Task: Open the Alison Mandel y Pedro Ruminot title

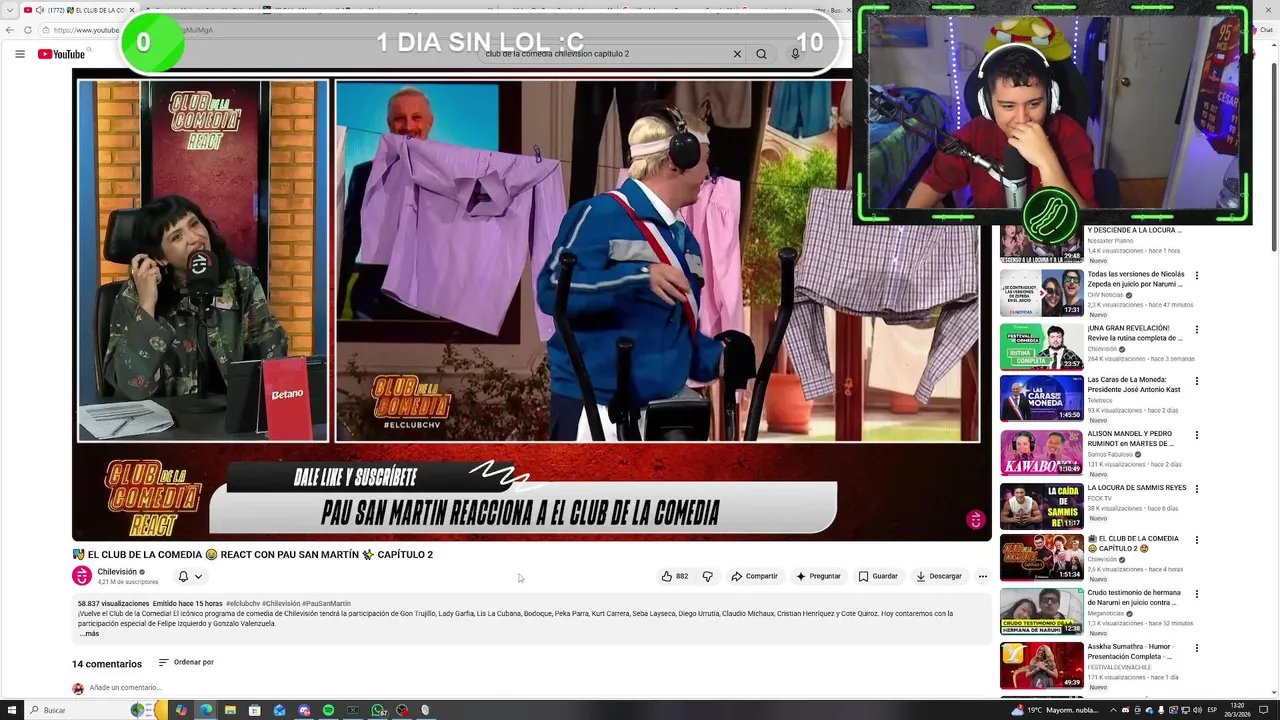Action: pos(1131,438)
